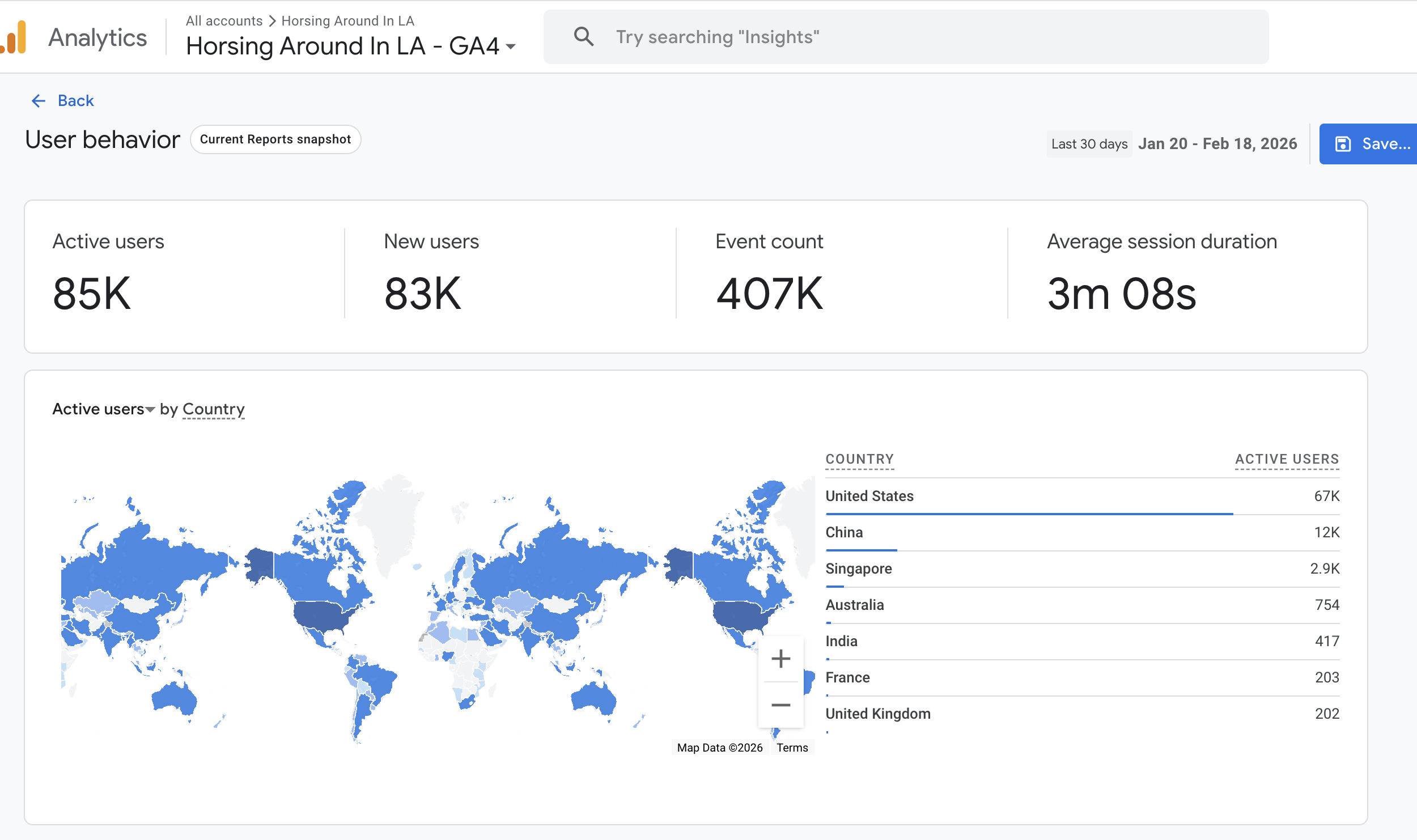Viewport: 1417px width, 840px height.
Task: Click the map Terms link
Action: tap(792, 748)
